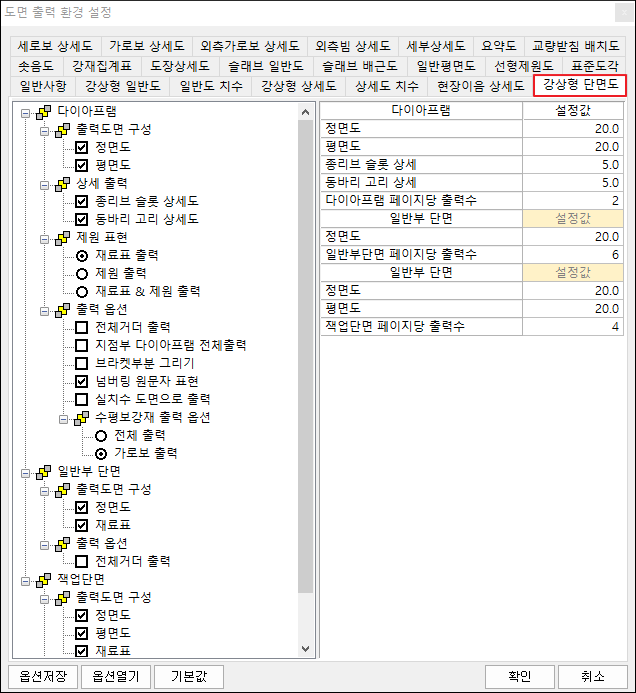
Task: Switch to 일반사항 tab
Action: [43, 86]
